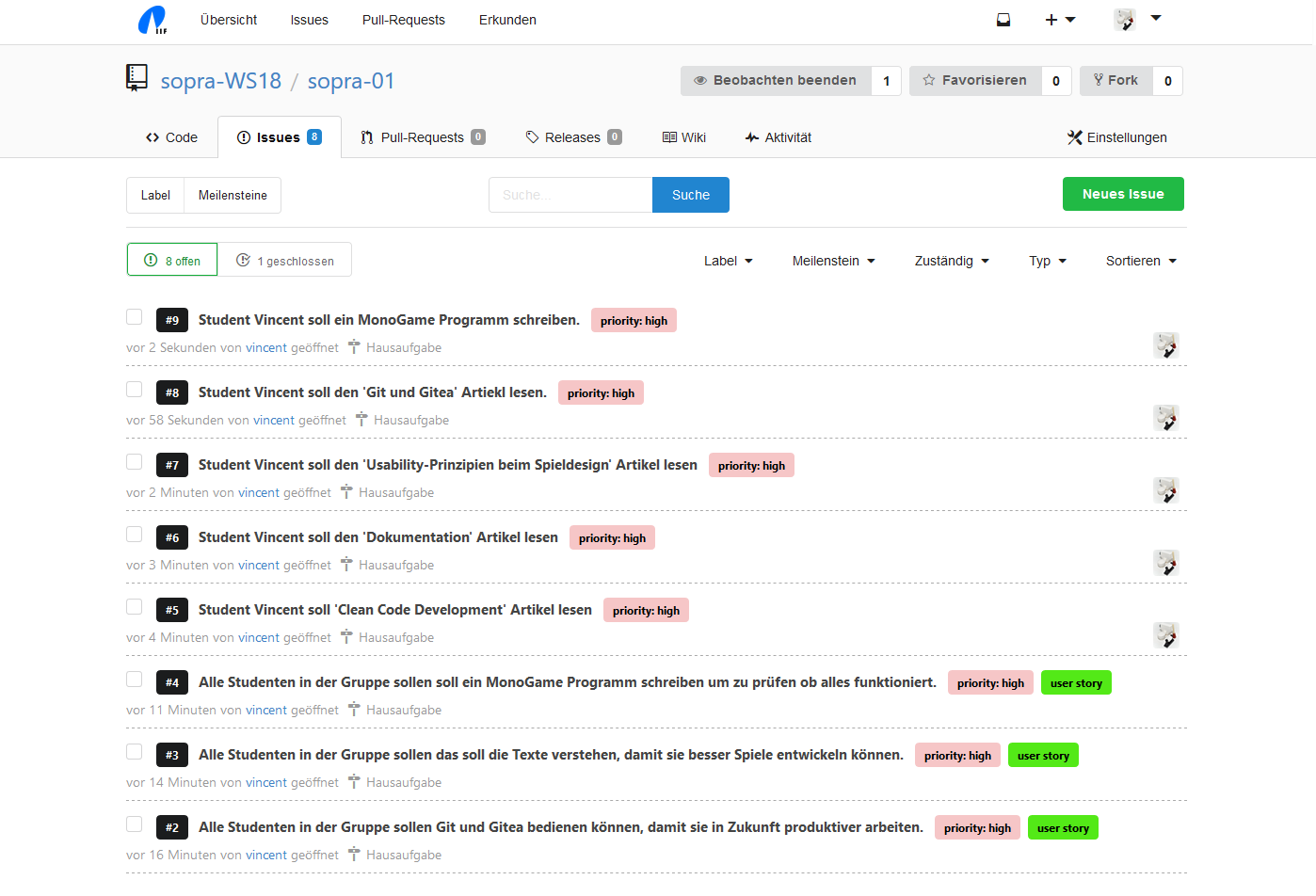Click the green user story label on issue #4
This screenshot has width=1316, height=896.
1076,683
